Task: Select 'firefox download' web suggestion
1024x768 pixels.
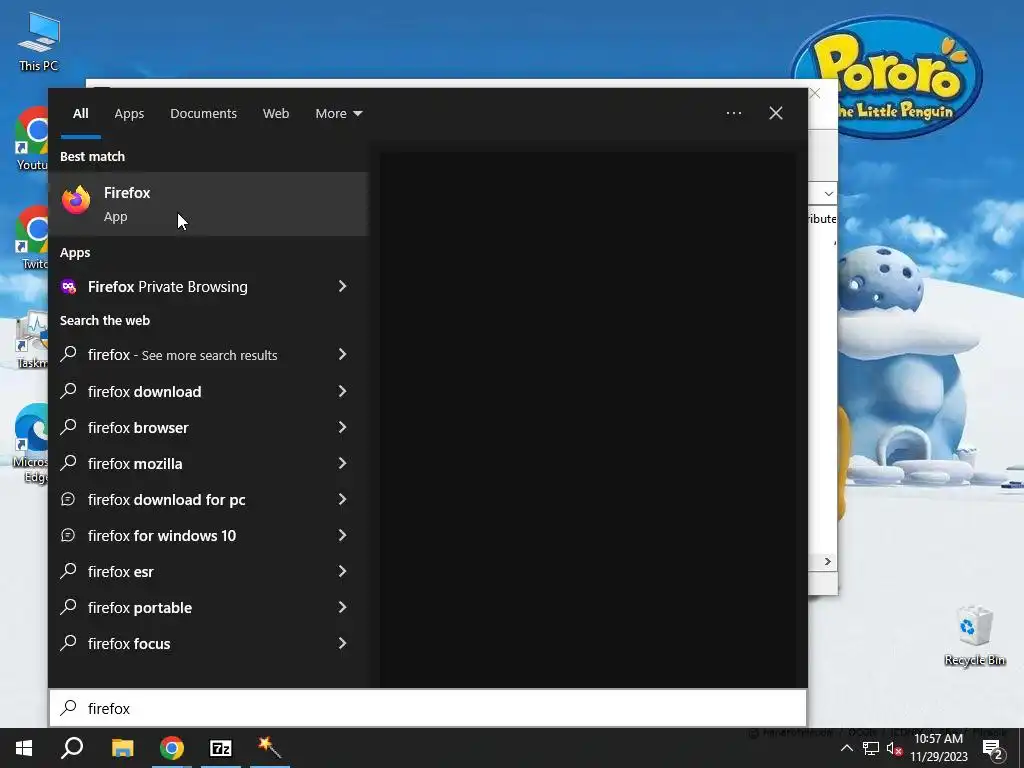Action: tap(190, 391)
